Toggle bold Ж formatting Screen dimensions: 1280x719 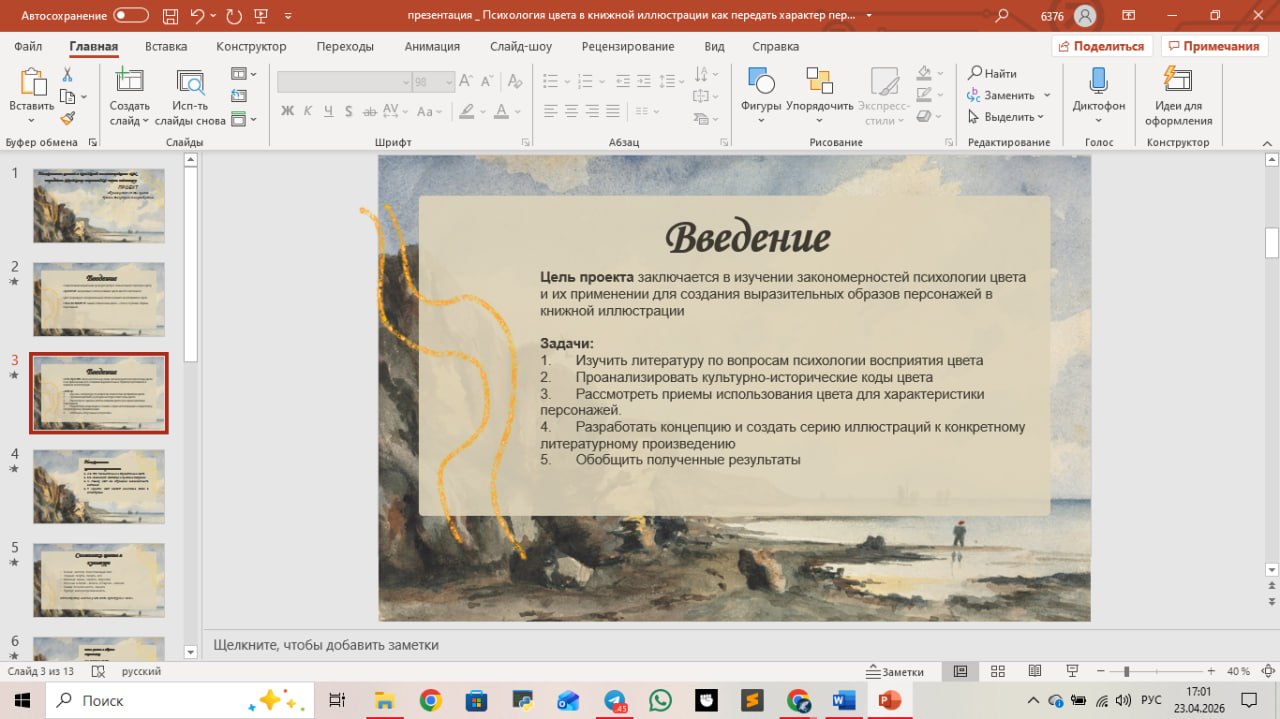coord(287,111)
